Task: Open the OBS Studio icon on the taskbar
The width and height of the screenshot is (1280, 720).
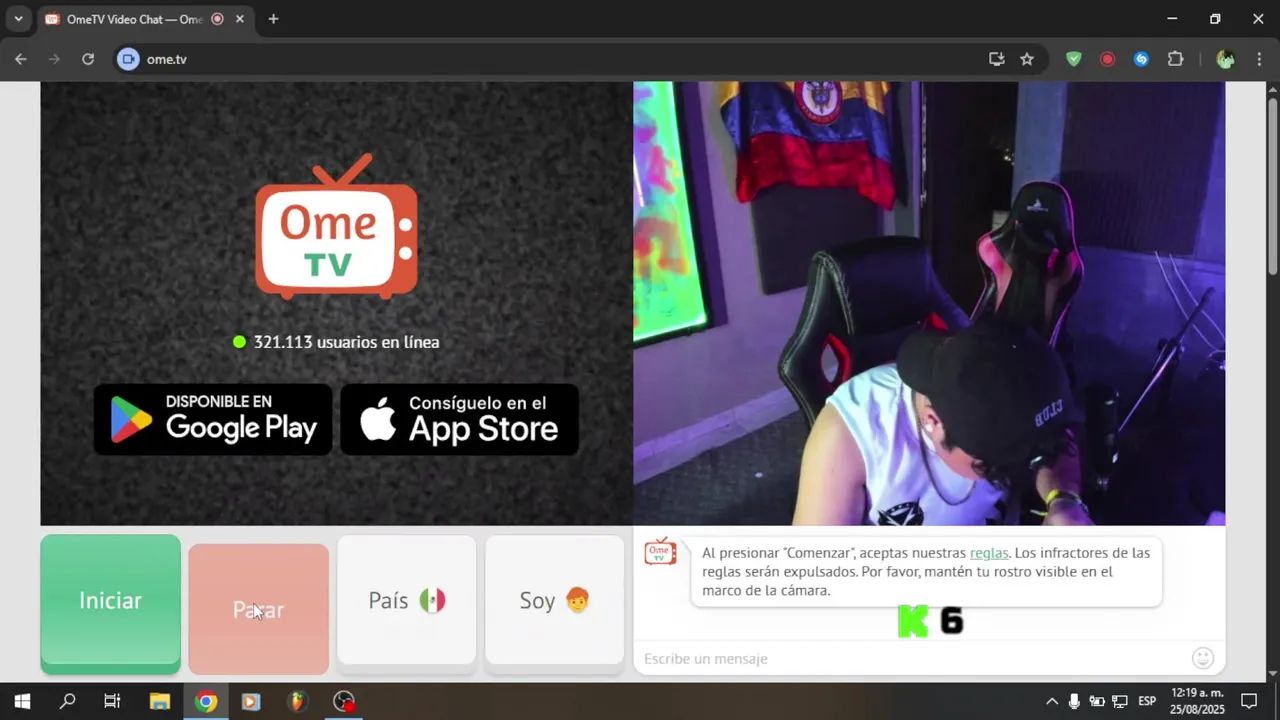Action: (344, 701)
